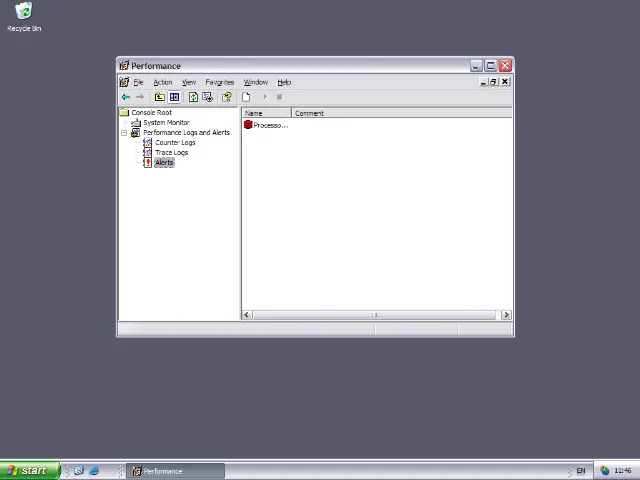The height and width of the screenshot is (480, 640).
Task: Click the Up One Level folder icon
Action: pos(159,97)
